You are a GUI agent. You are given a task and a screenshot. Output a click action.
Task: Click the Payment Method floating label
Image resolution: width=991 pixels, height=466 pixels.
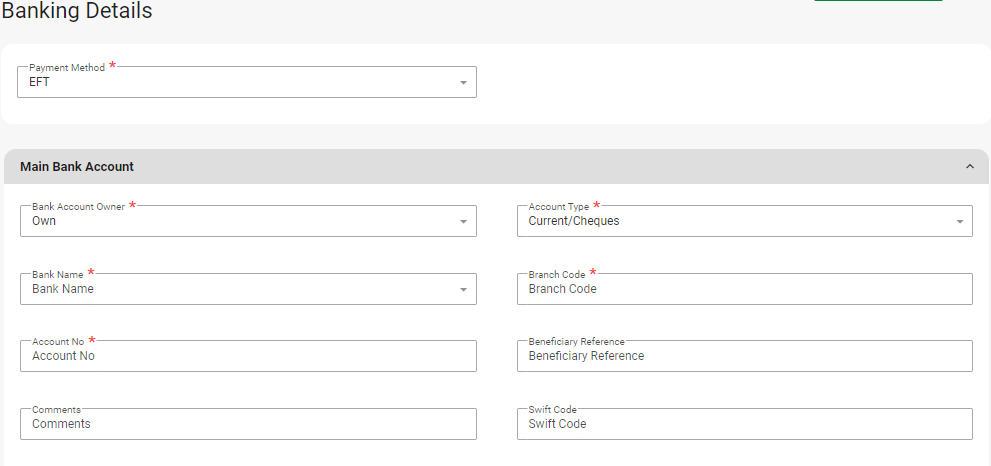[x=67, y=68]
